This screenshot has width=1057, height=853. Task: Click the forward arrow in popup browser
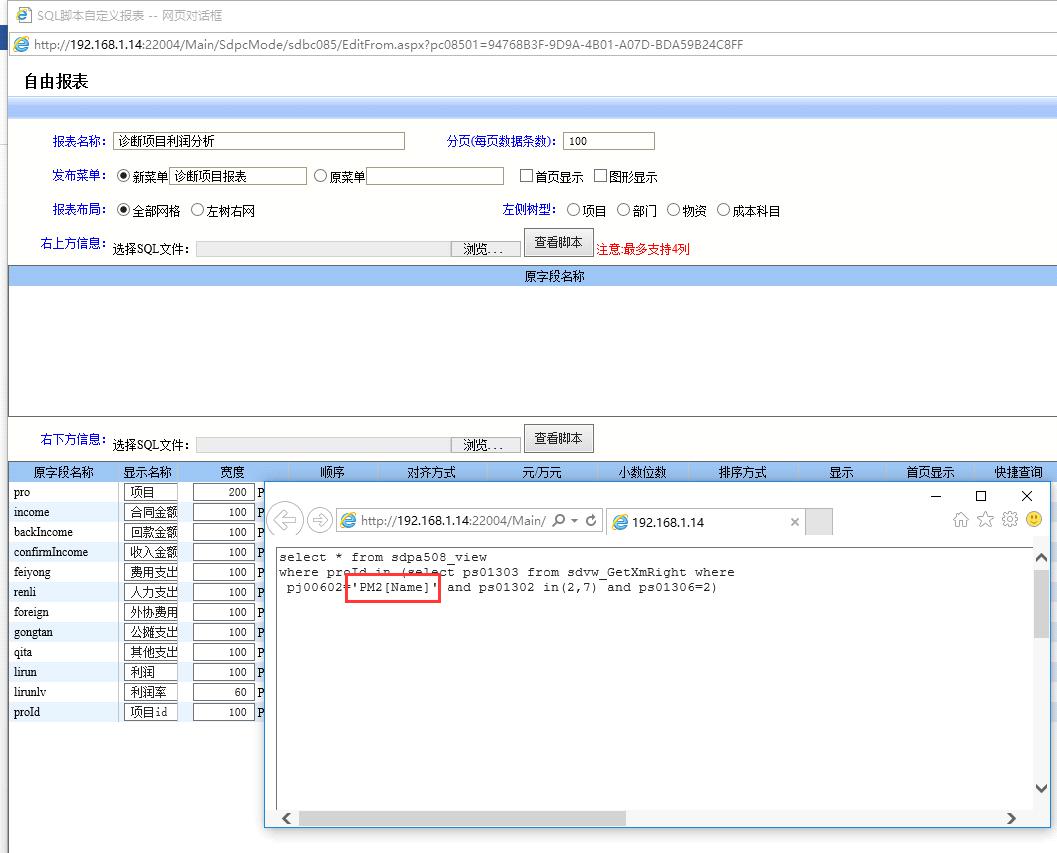[x=320, y=520]
